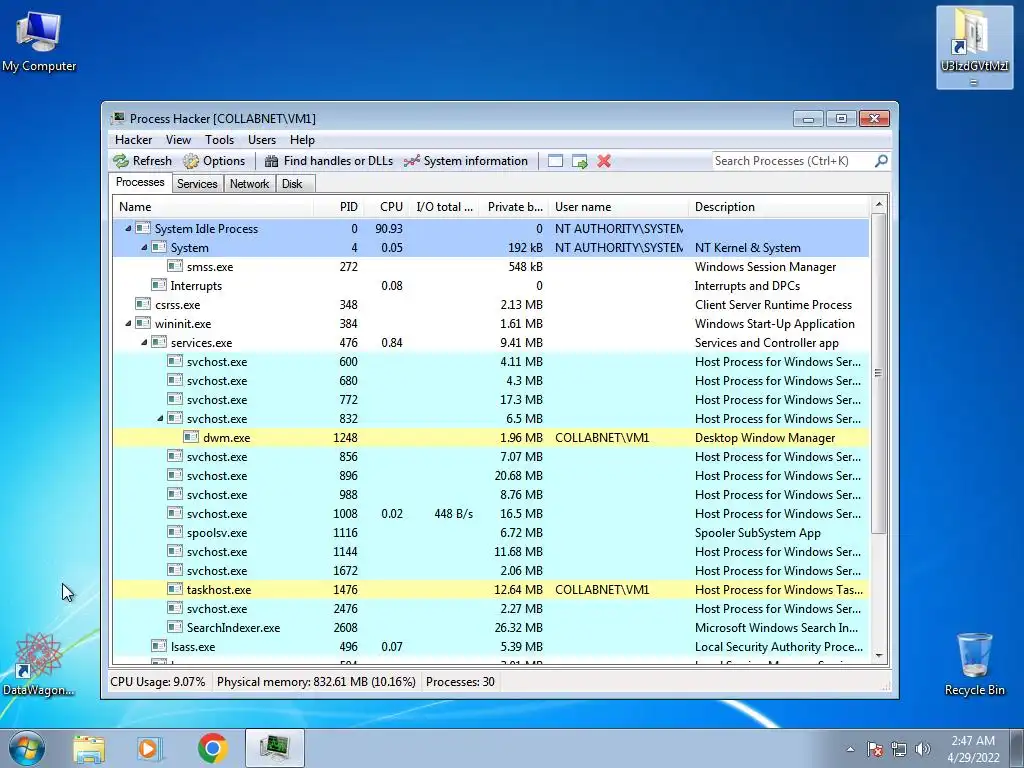Collapse svchost.exe PID 832 node
1024x768 pixels.
[160, 419]
